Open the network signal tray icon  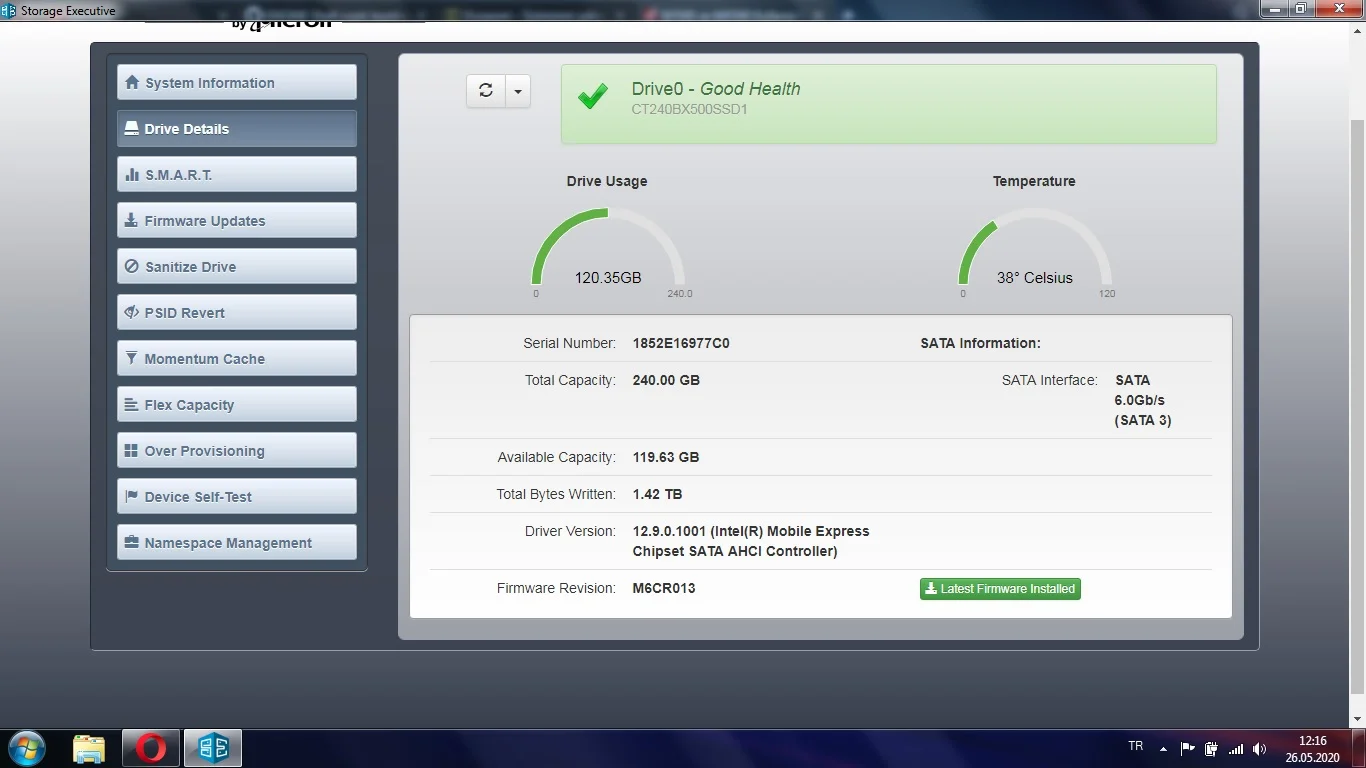1236,748
